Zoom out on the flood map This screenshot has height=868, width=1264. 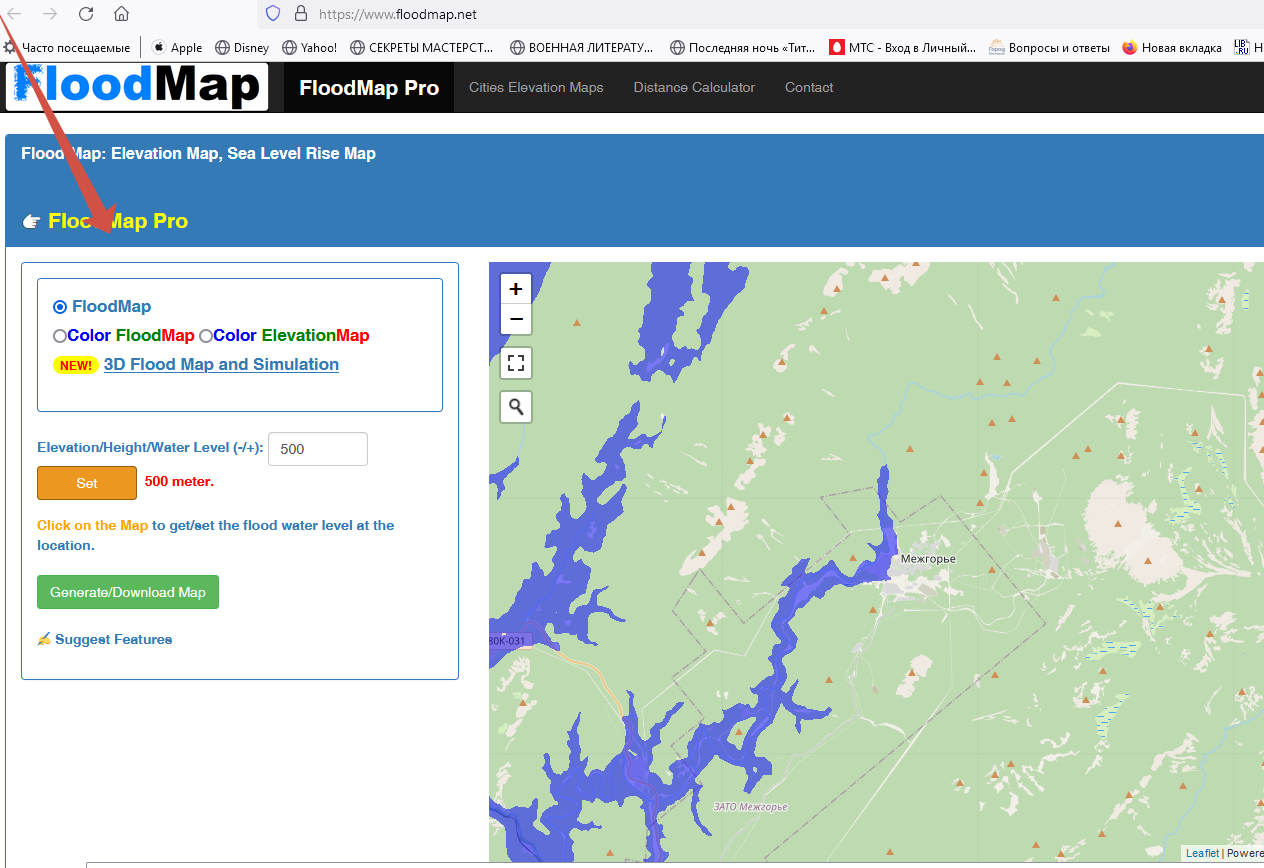[x=516, y=319]
